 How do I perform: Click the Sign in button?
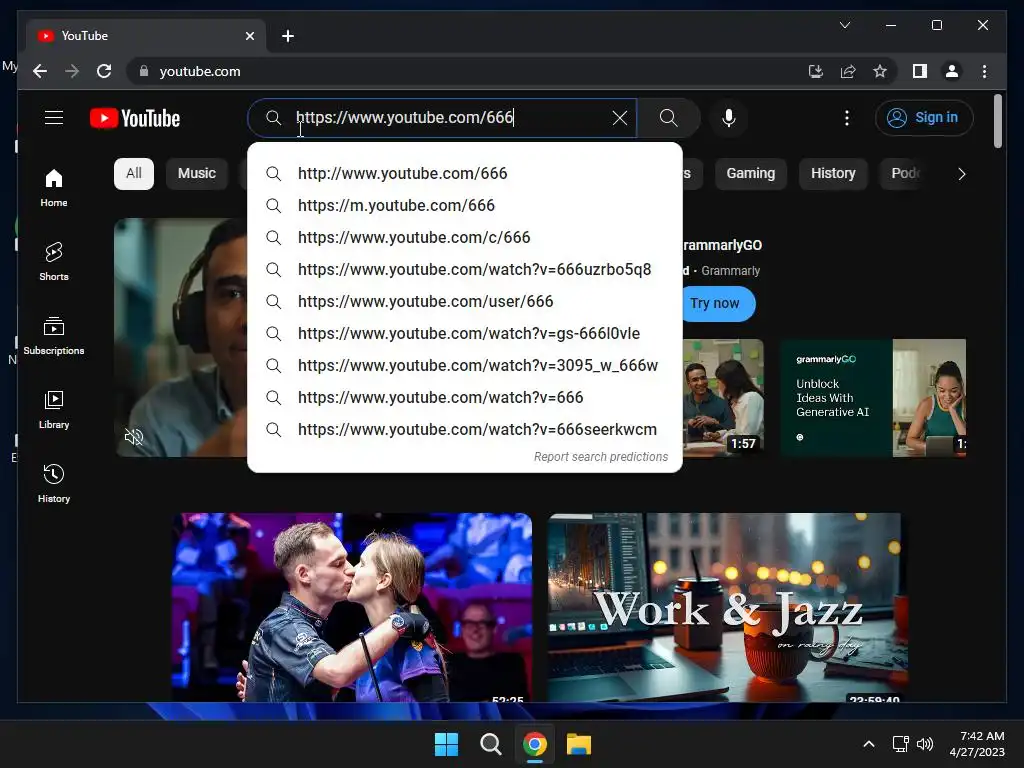924,118
